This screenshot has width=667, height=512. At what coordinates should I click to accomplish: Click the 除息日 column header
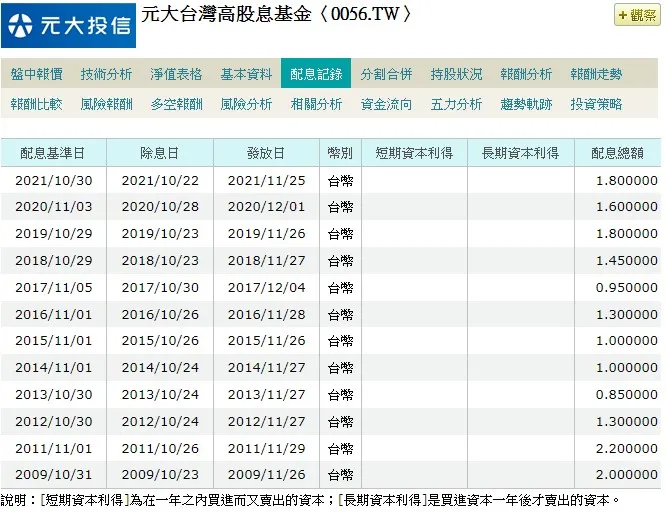point(160,153)
